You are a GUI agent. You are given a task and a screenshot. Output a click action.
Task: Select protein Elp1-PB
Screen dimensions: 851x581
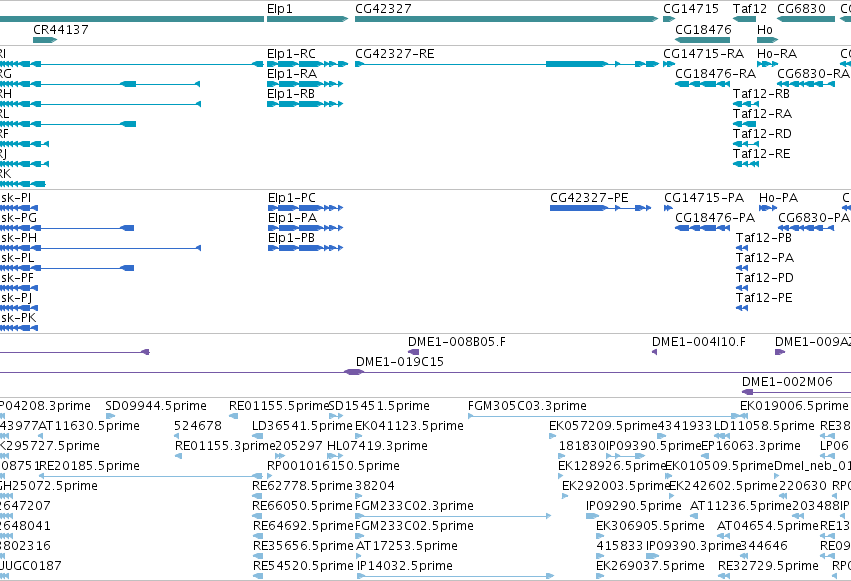point(306,248)
